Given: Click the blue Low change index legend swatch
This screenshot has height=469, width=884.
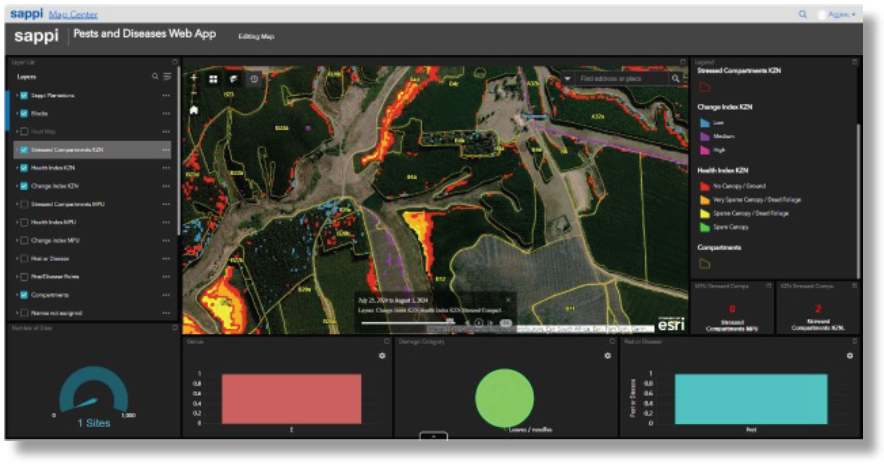Looking at the screenshot, I should pos(704,122).
